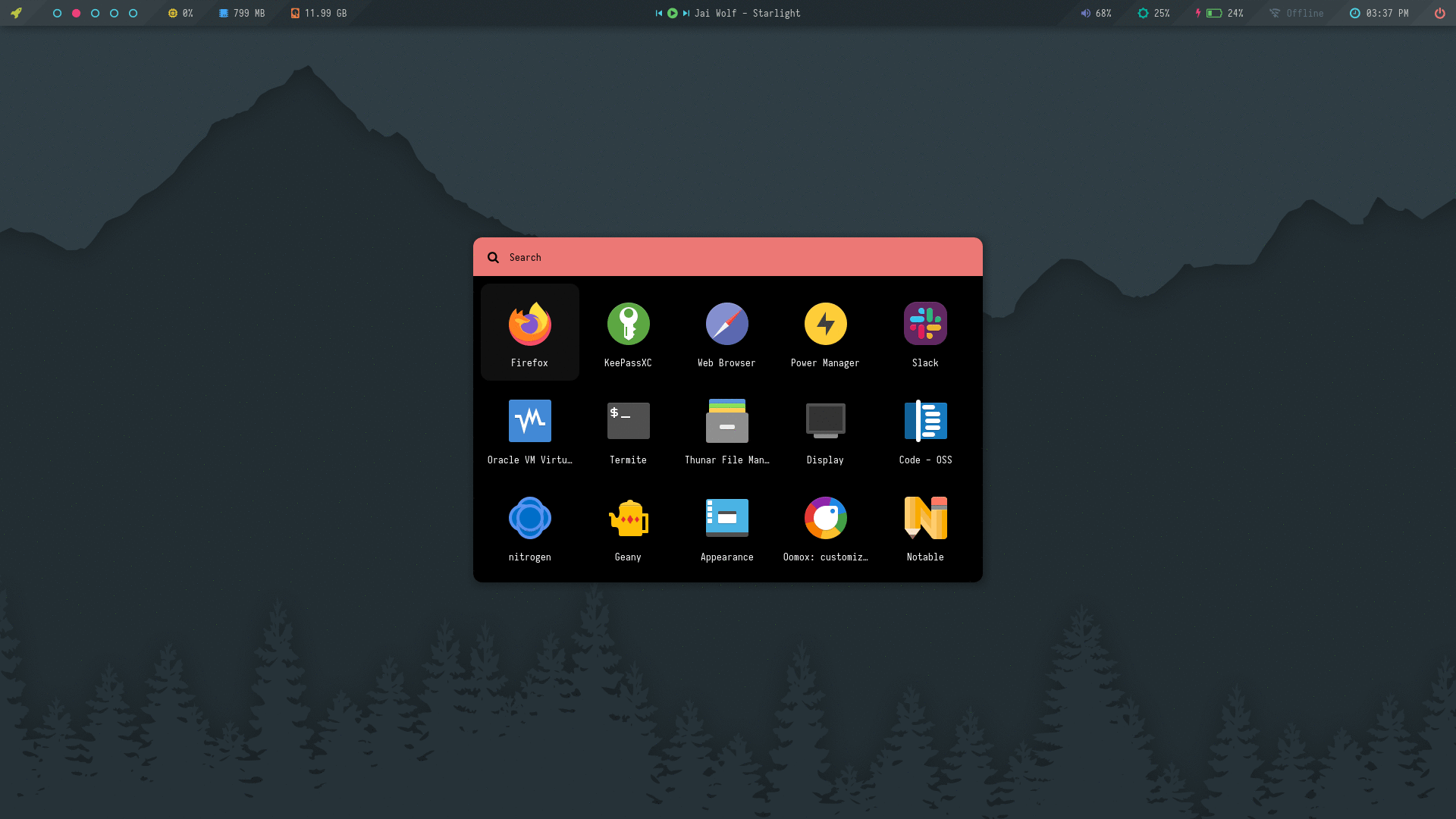
Task: Check offline network status indicator
Action: click(x=1297, y=13)
